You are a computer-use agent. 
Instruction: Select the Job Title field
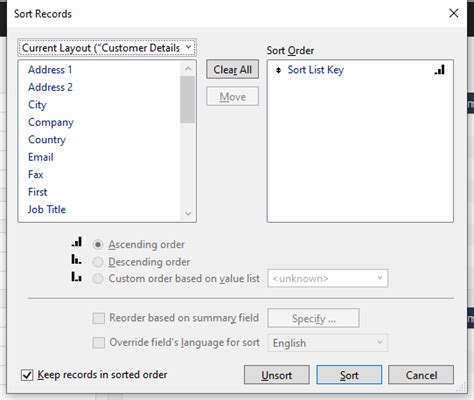47,209
